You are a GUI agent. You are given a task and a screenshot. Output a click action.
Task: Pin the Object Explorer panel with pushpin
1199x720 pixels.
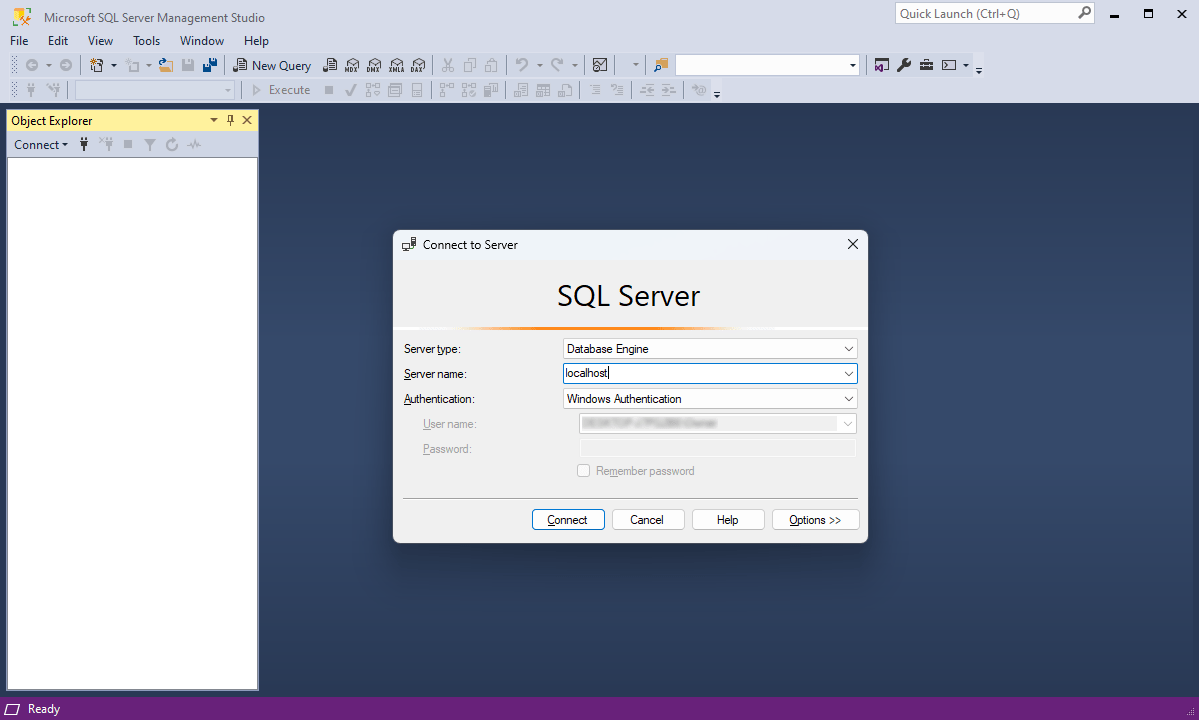coord(230,120)
